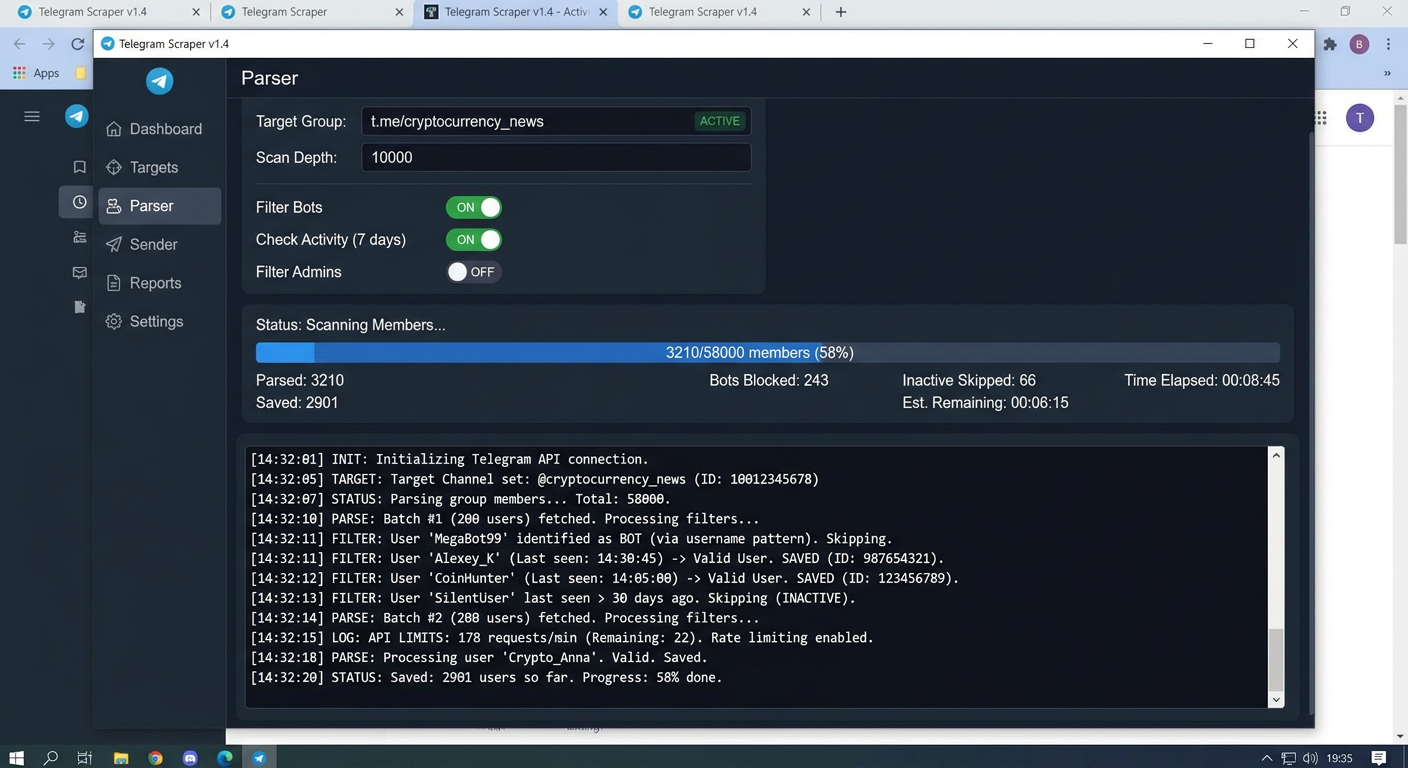Expand the bookmarks bar overflow chevron
The image size is (1408, 768).
point(1387,73)
